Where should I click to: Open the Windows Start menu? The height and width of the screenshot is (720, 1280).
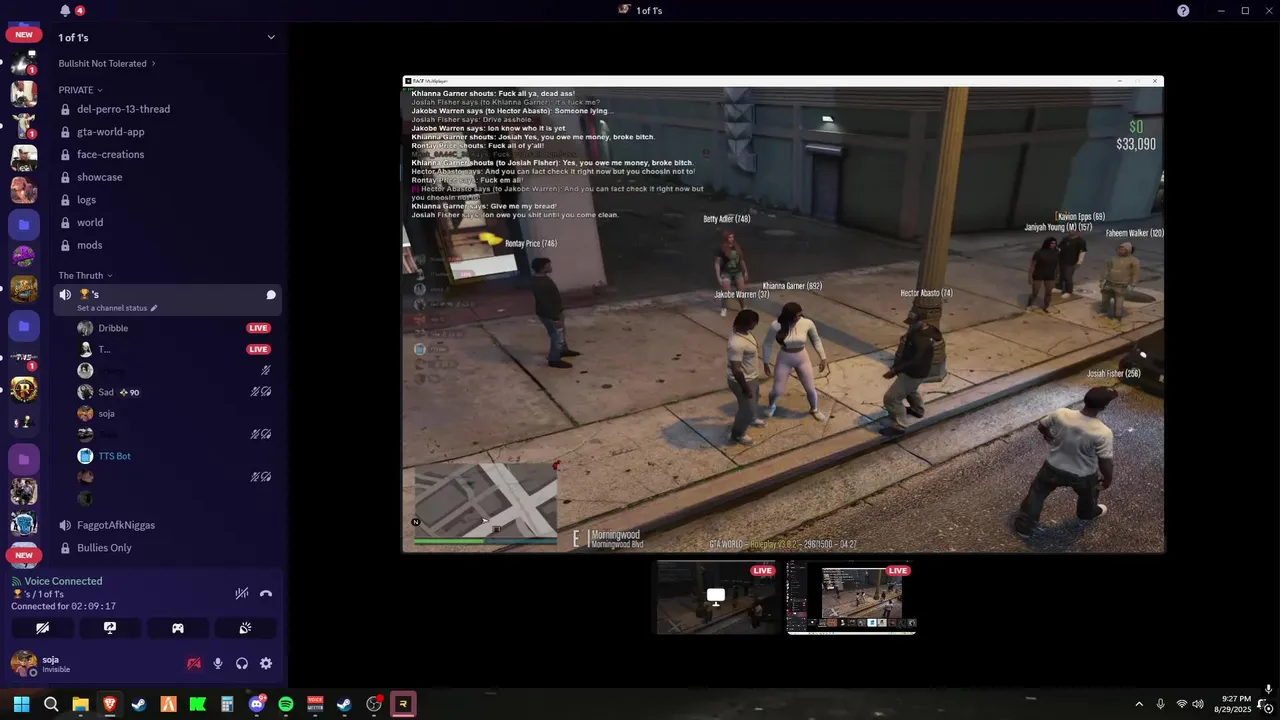(21, 704)
